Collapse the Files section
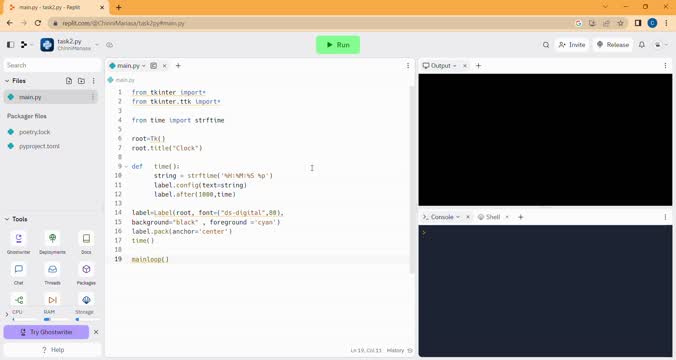This screenshot has height=360, width=676. (7, 81)
